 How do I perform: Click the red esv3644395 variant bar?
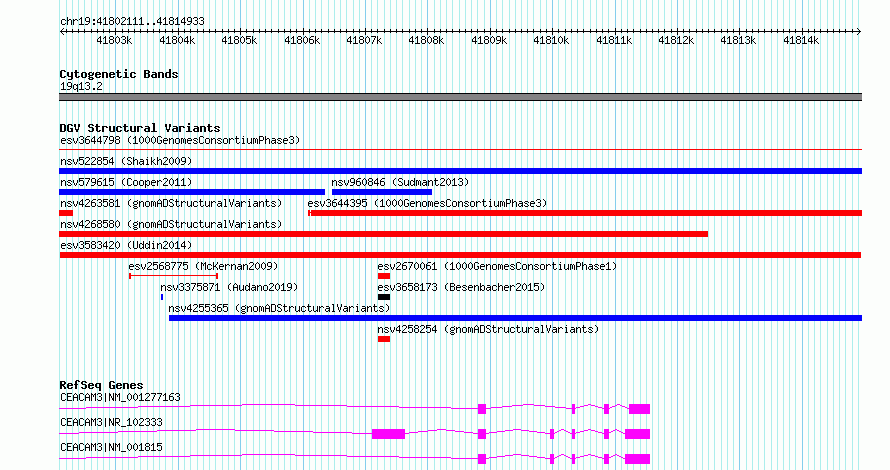click(x=585, y=213)
